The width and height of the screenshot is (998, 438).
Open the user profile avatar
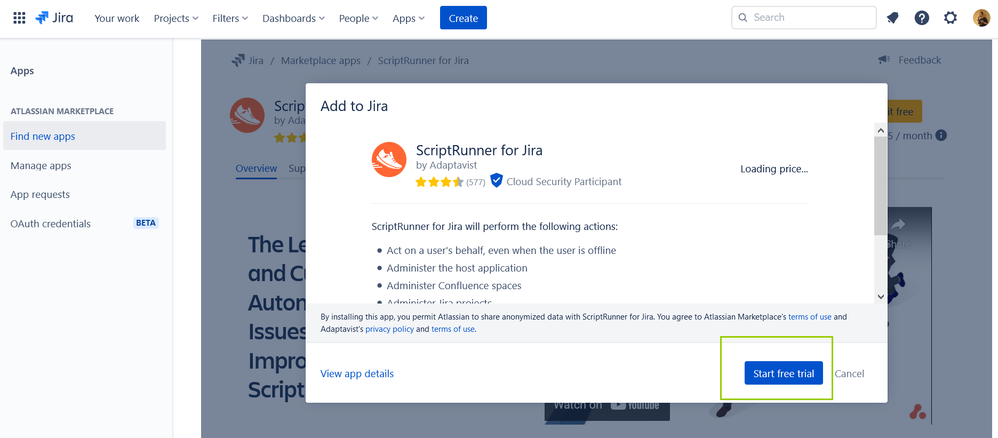click(981, 18)
